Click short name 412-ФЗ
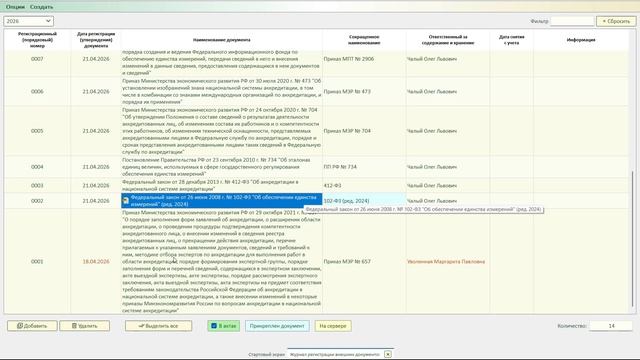This screenshot has height=360, width=640. pyautogui.click(x=332, y=185)
